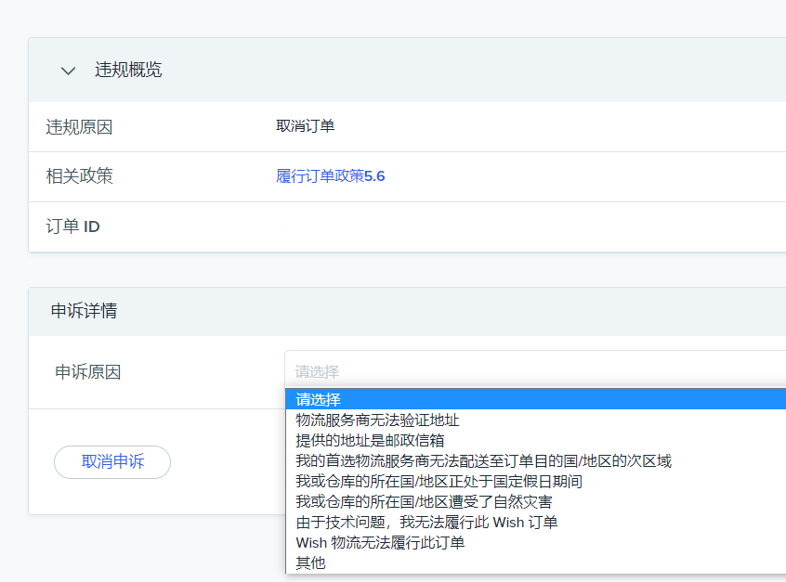
Task: Choose 物流服务商无法验证地址 option
Action: coord(378,420)
